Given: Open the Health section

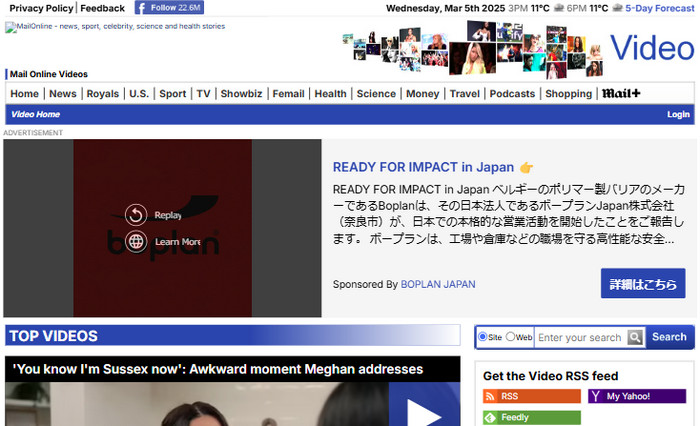Looking at the screenshot, I should [x=330, y=94].
